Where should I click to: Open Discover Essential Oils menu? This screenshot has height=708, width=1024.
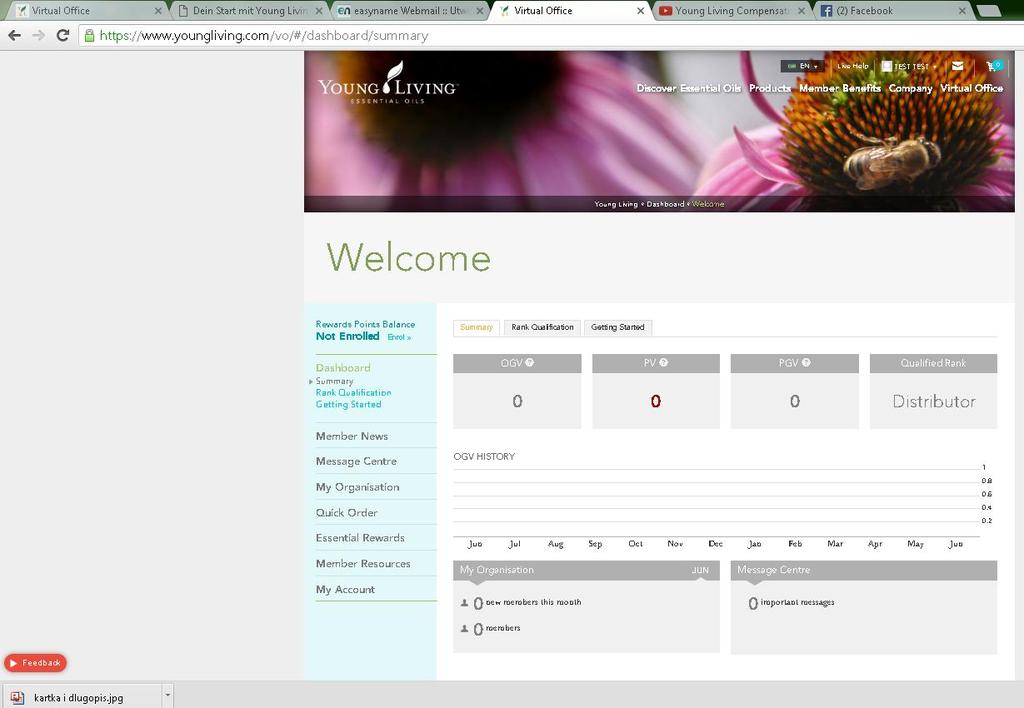coord(688,88)
